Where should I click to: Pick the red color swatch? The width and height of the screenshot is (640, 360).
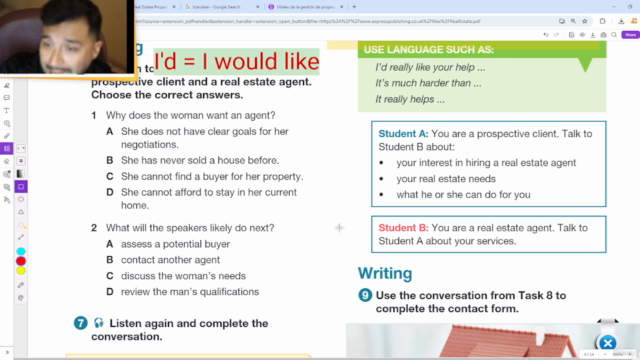click(21, 261)
